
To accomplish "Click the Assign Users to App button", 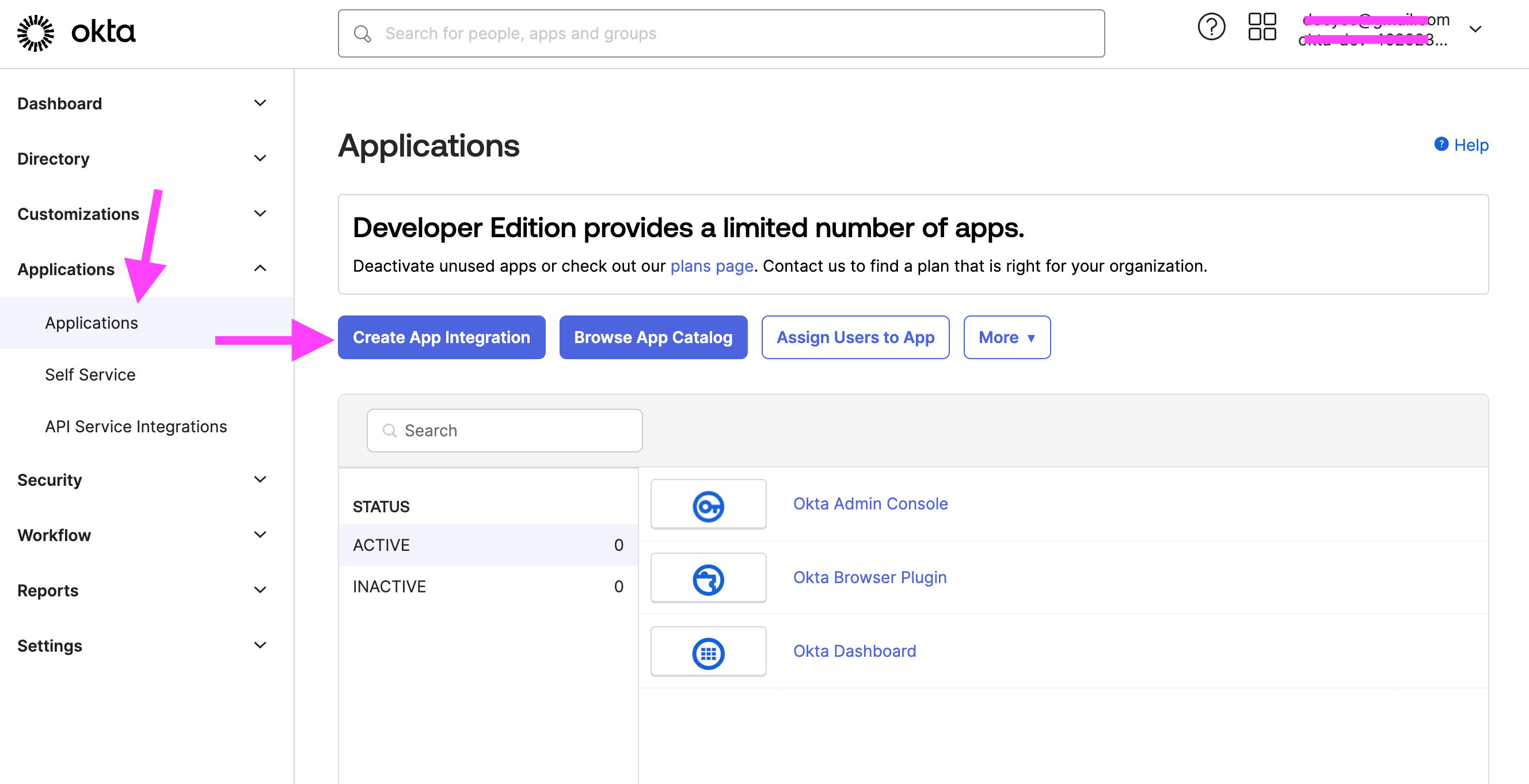I will [855, 337].
